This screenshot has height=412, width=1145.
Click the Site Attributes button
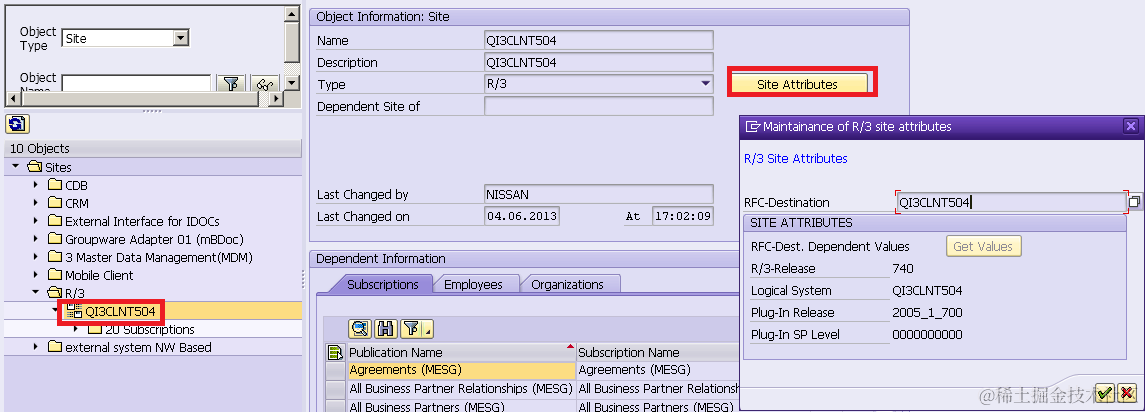[797, 84]
